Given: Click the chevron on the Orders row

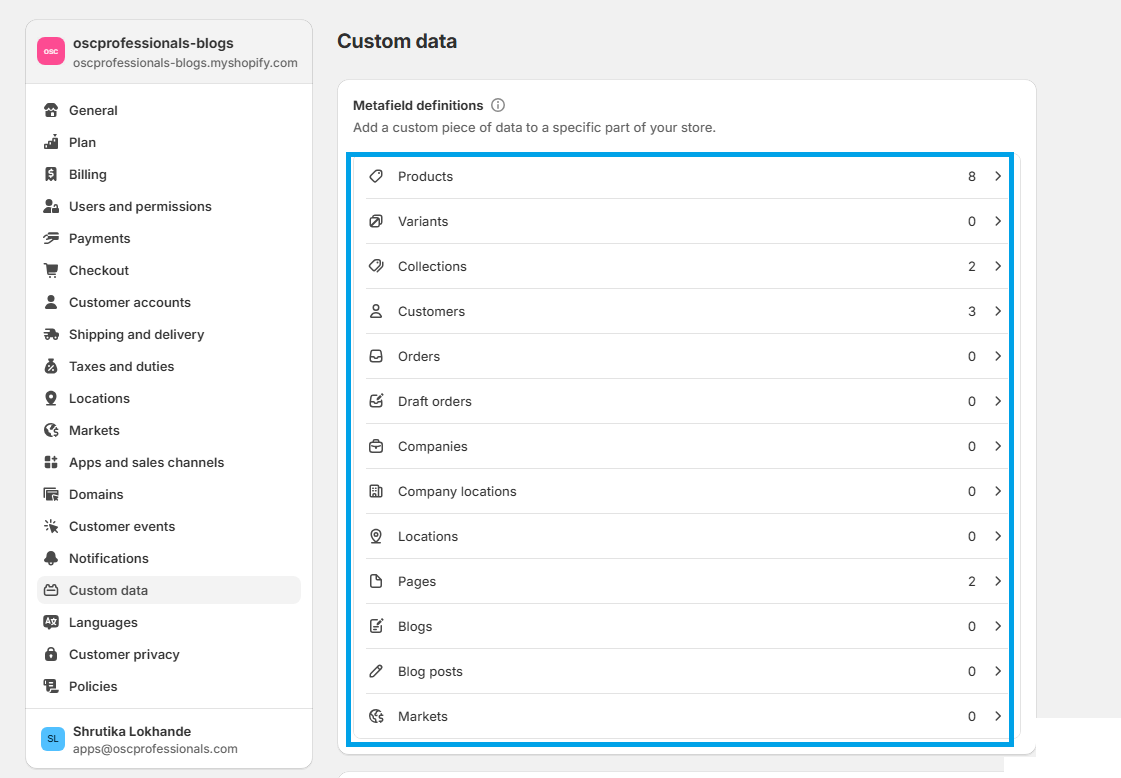Looking at the screenshot, I should [x=997, y=356].
